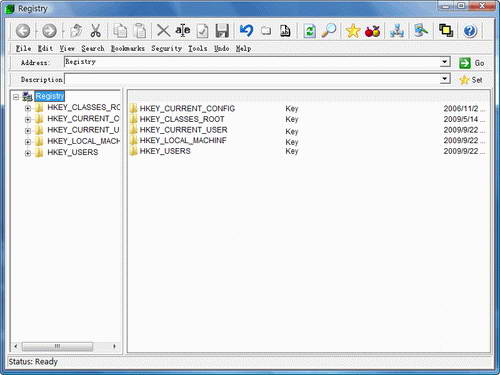Select HKEY_USERS in the right list
Viewport: 500px width, 375px height.
165,151
